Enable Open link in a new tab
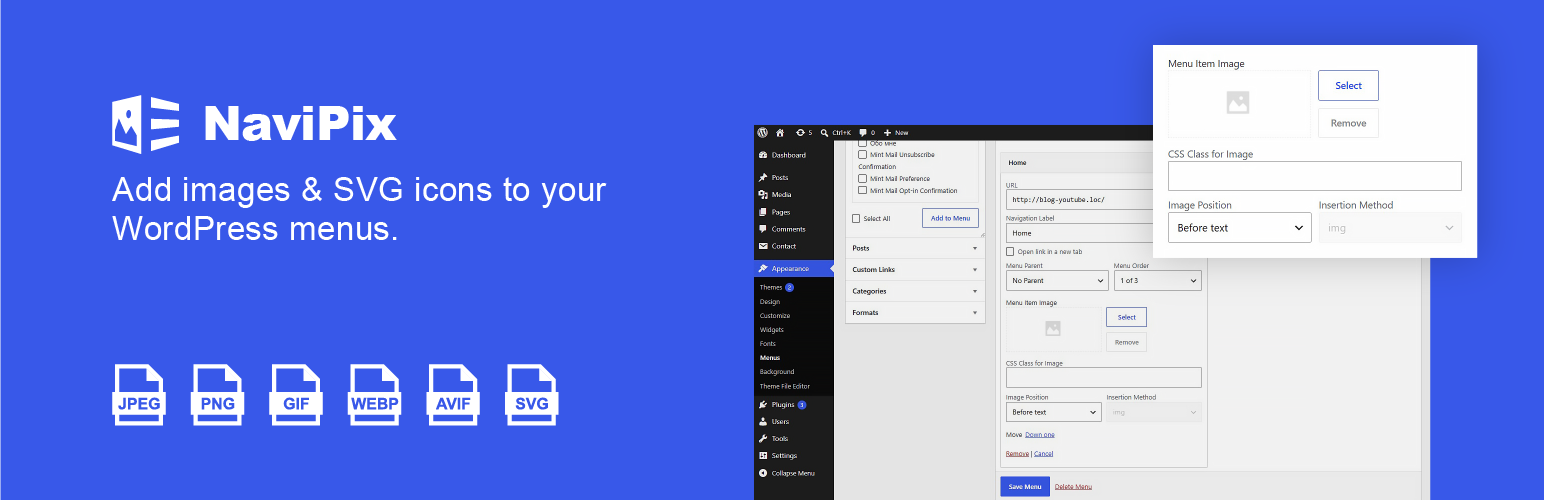 (1010, 251)
